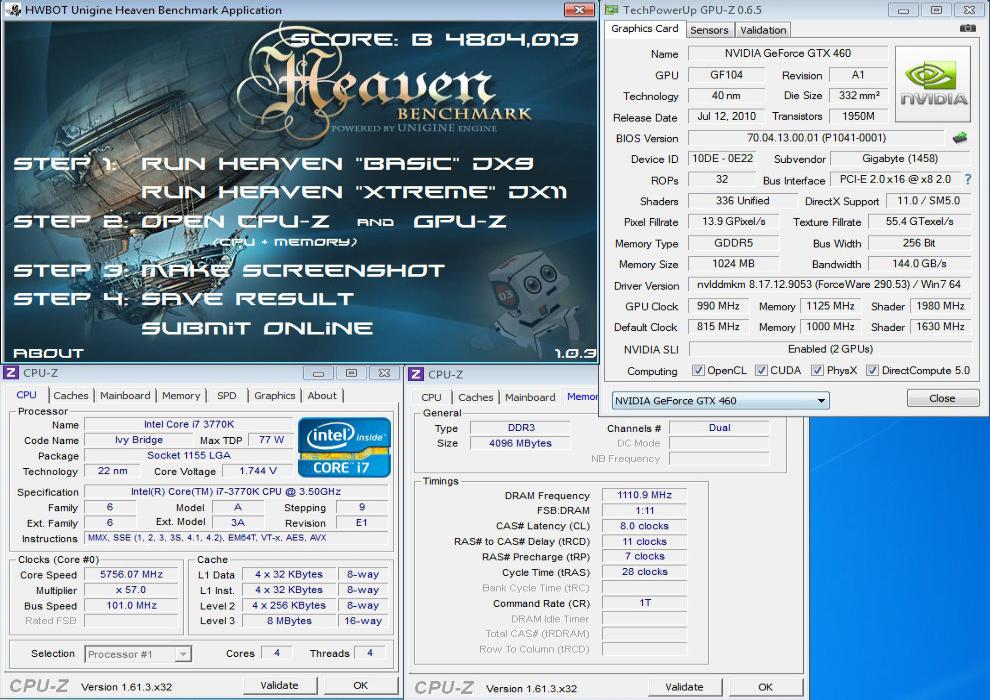Click the Close button in GPU-Z
This screenshot has width=990, height=700.
pos(943,398)
